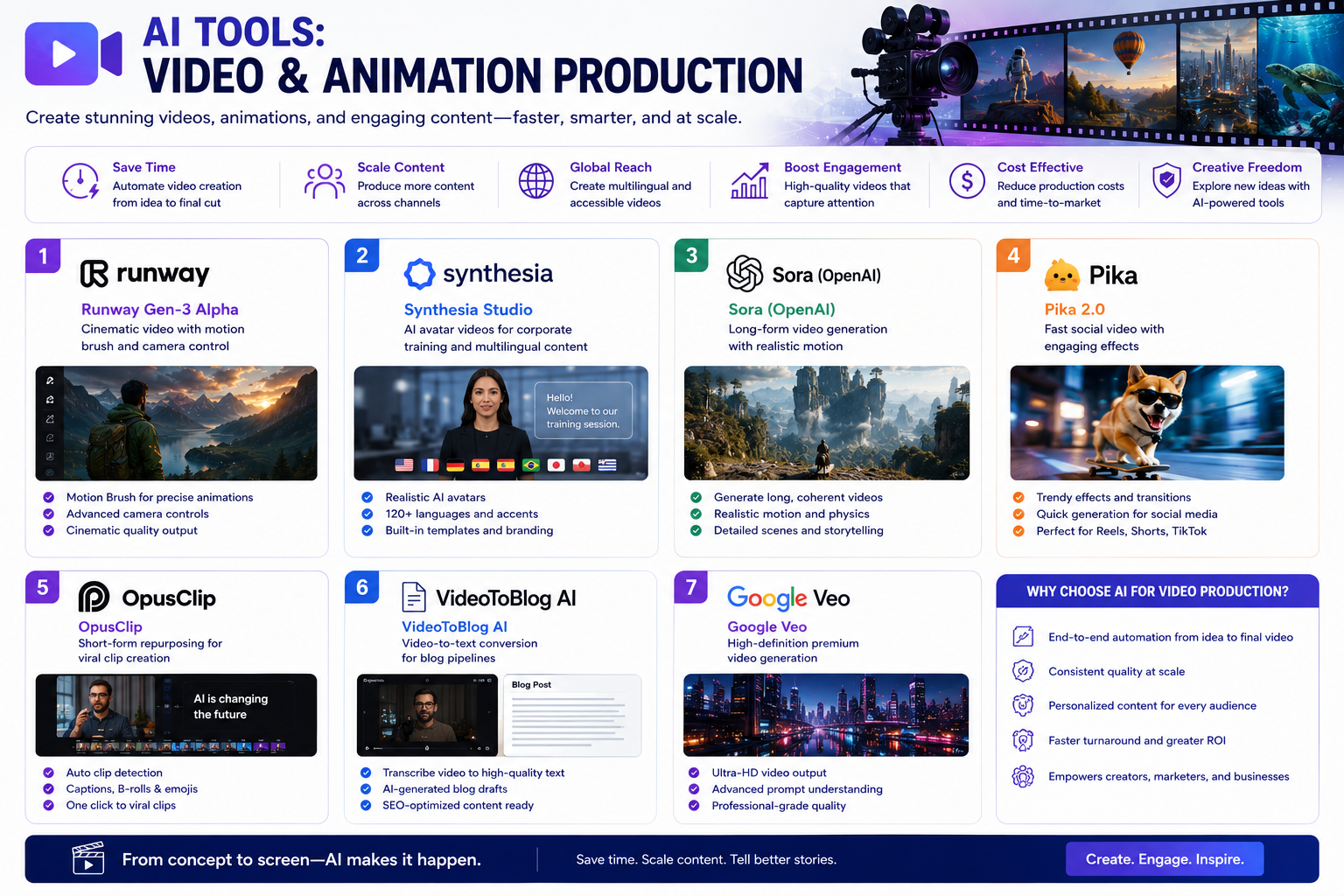Click the Brazil flag in Synthesia preview
The image size is (1344, 896).
point(531,465)
